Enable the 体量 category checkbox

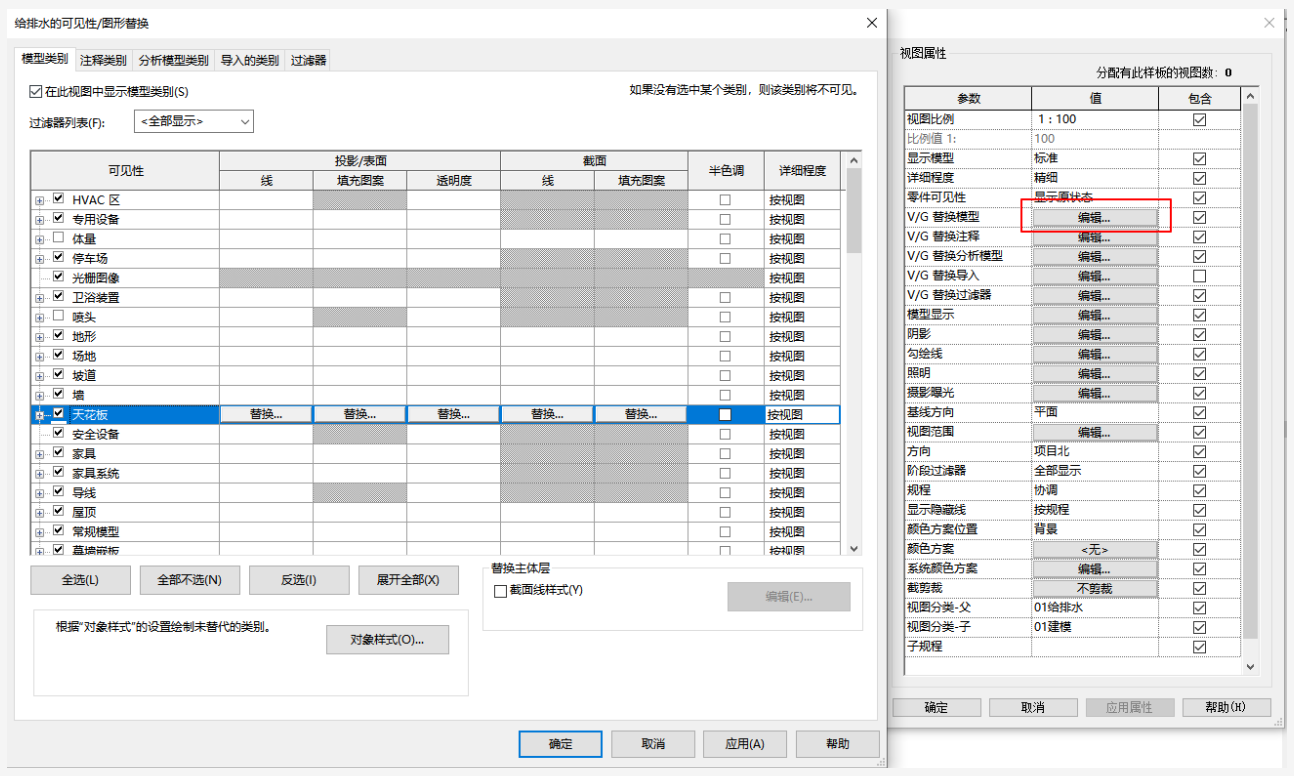click(x=58, y=238)
